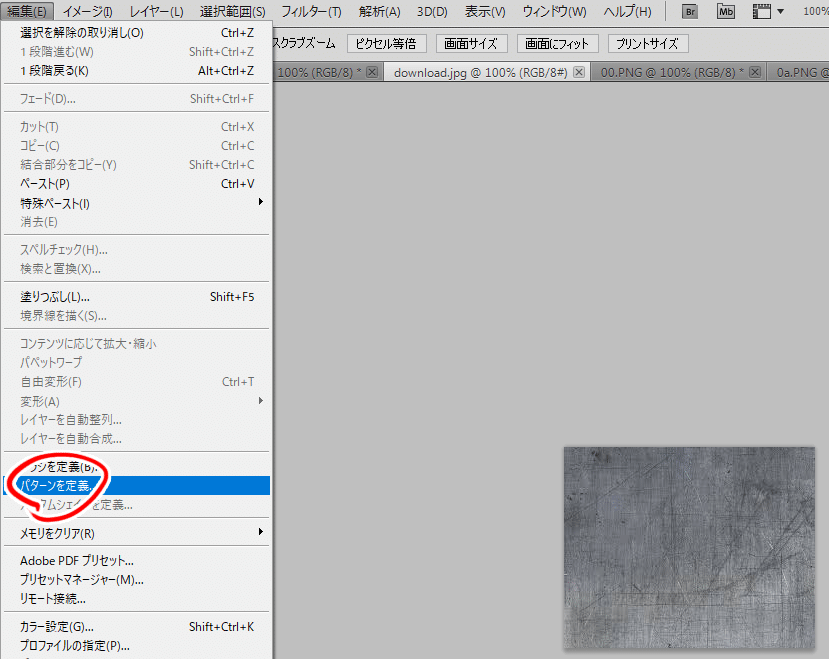The width and height of the screenshot is (829, 659).
Task: Choose リモート接続... menu item
Action: pyautogui.click(x=136, y=599)
